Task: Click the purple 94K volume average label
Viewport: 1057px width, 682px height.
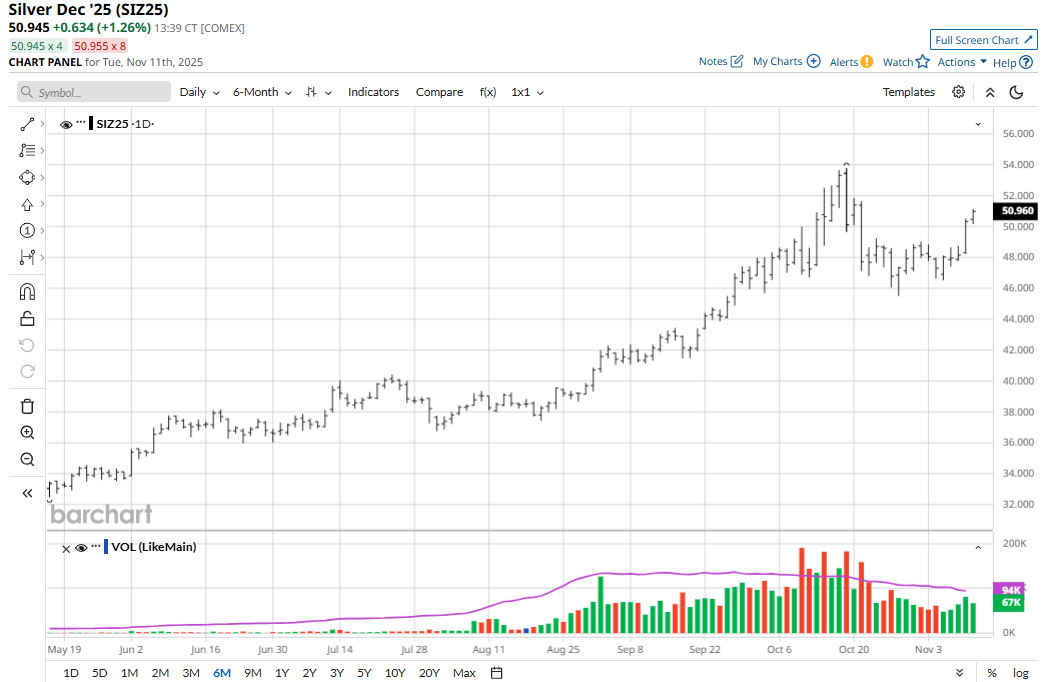Action: tap(1009, 590)
